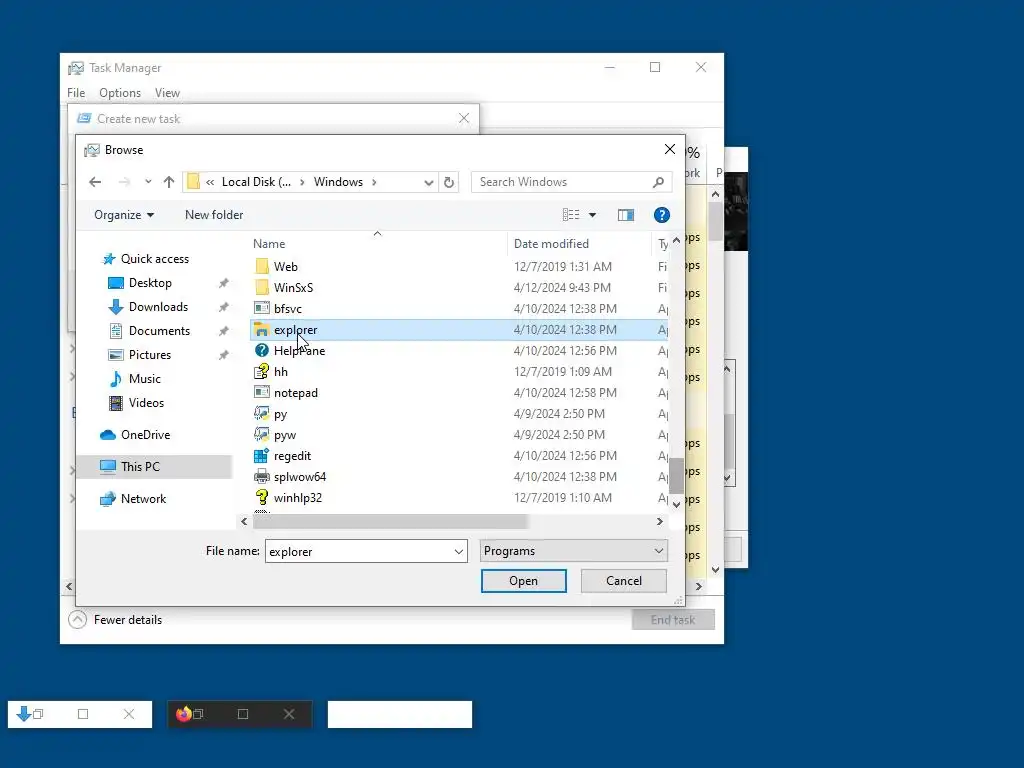Create a New folder

pyautogui.click(x=214, y=215)
